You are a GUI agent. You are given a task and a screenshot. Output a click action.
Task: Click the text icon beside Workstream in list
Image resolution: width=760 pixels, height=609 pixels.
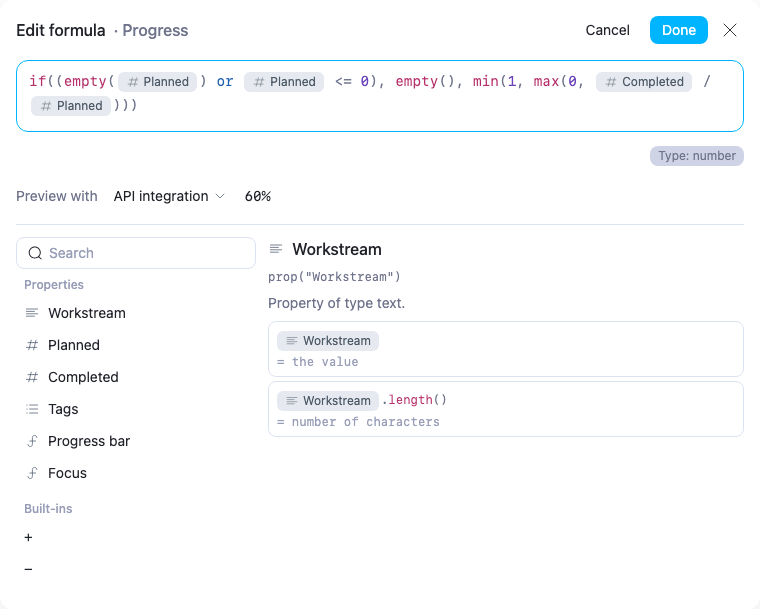32,313
